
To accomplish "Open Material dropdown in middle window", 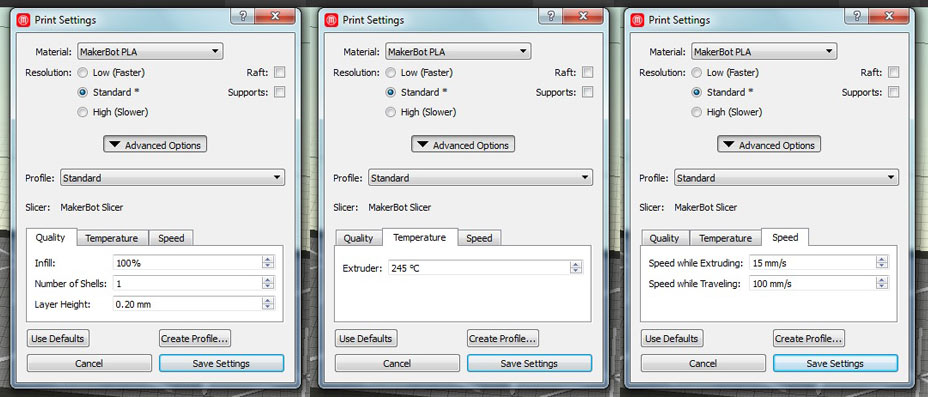I will [458, 51].
